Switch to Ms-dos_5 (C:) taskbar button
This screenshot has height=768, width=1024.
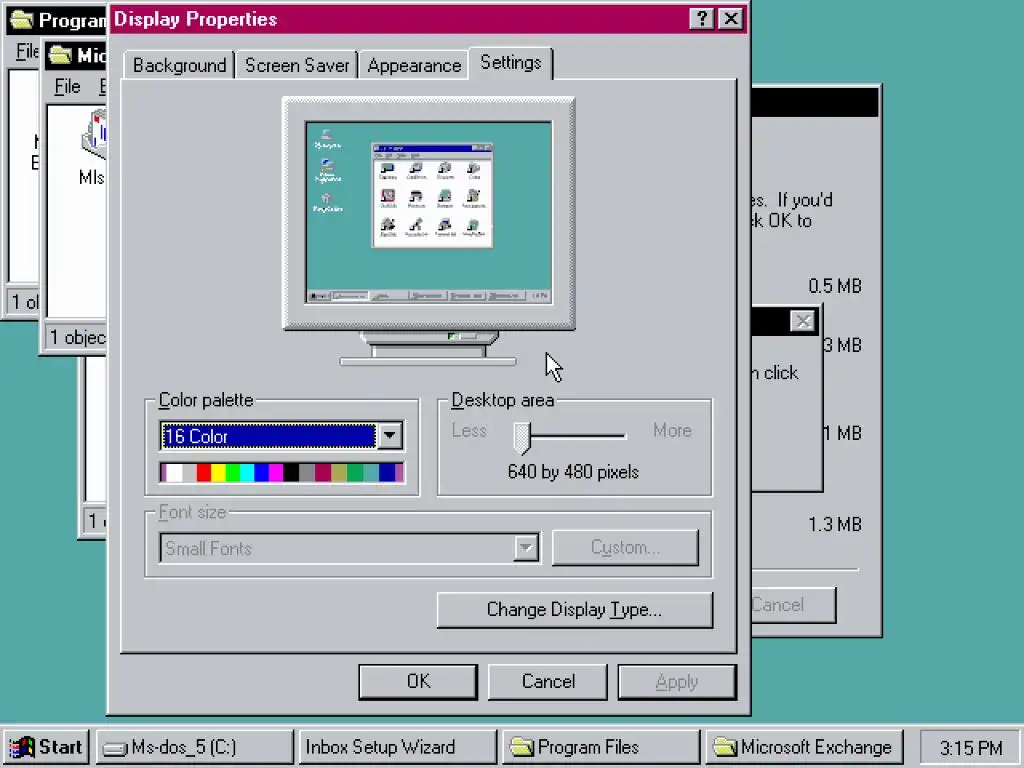tap(195, 747)
